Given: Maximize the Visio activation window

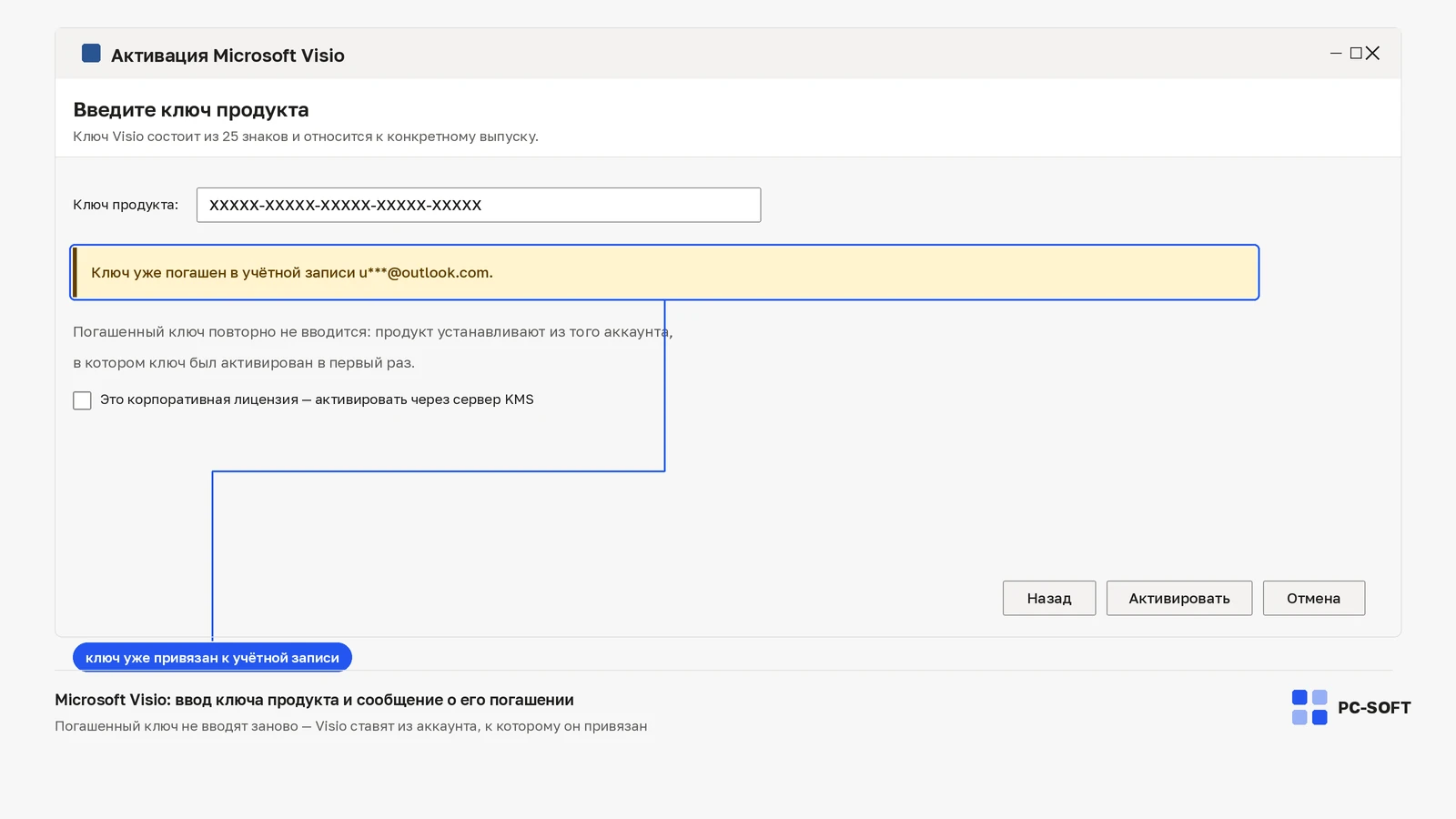Looking at the screenshot, I should pos(1356,54).
